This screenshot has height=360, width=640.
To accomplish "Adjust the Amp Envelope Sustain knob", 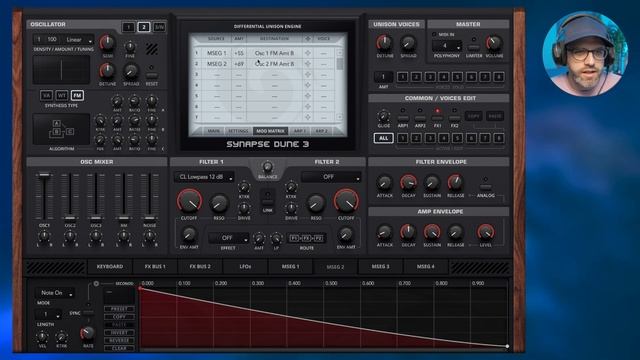I will (431, 233).
